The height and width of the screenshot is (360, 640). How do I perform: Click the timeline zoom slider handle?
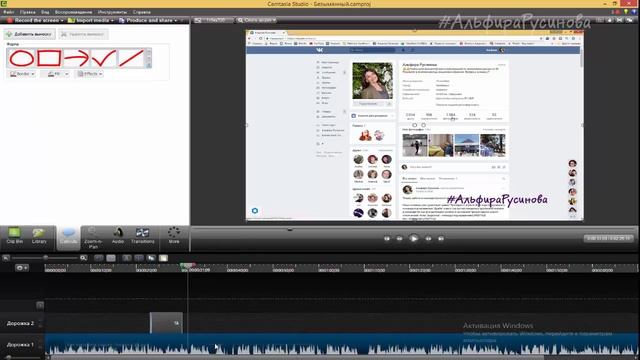pos(45,258)
